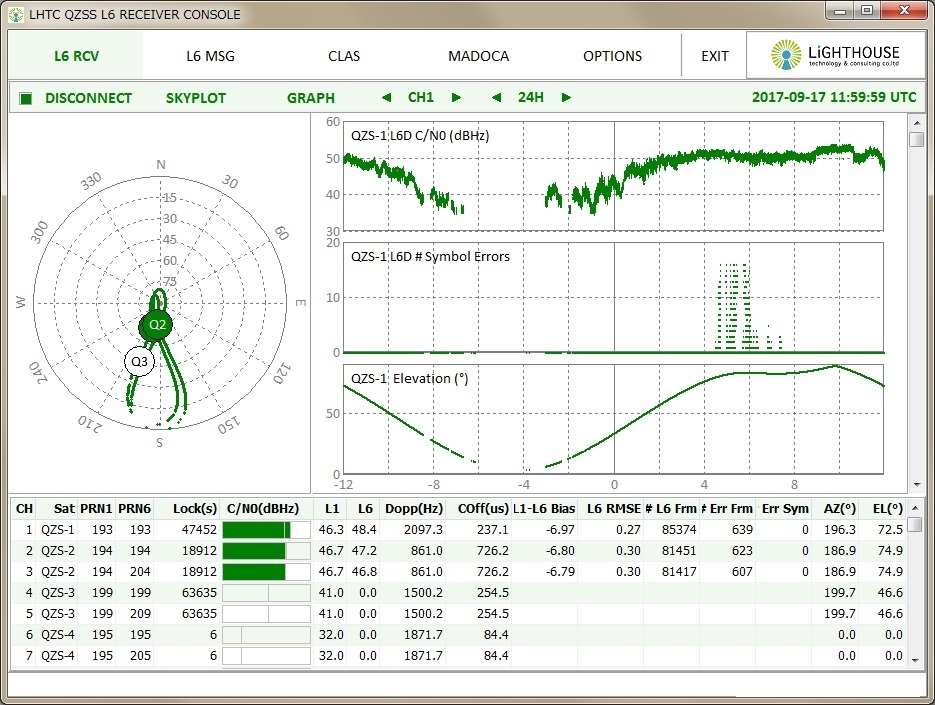Image resolution: width=935 pixels, height=705 pixels.
Task: Toggle the GRAPH view
Action: coord(311,98)
